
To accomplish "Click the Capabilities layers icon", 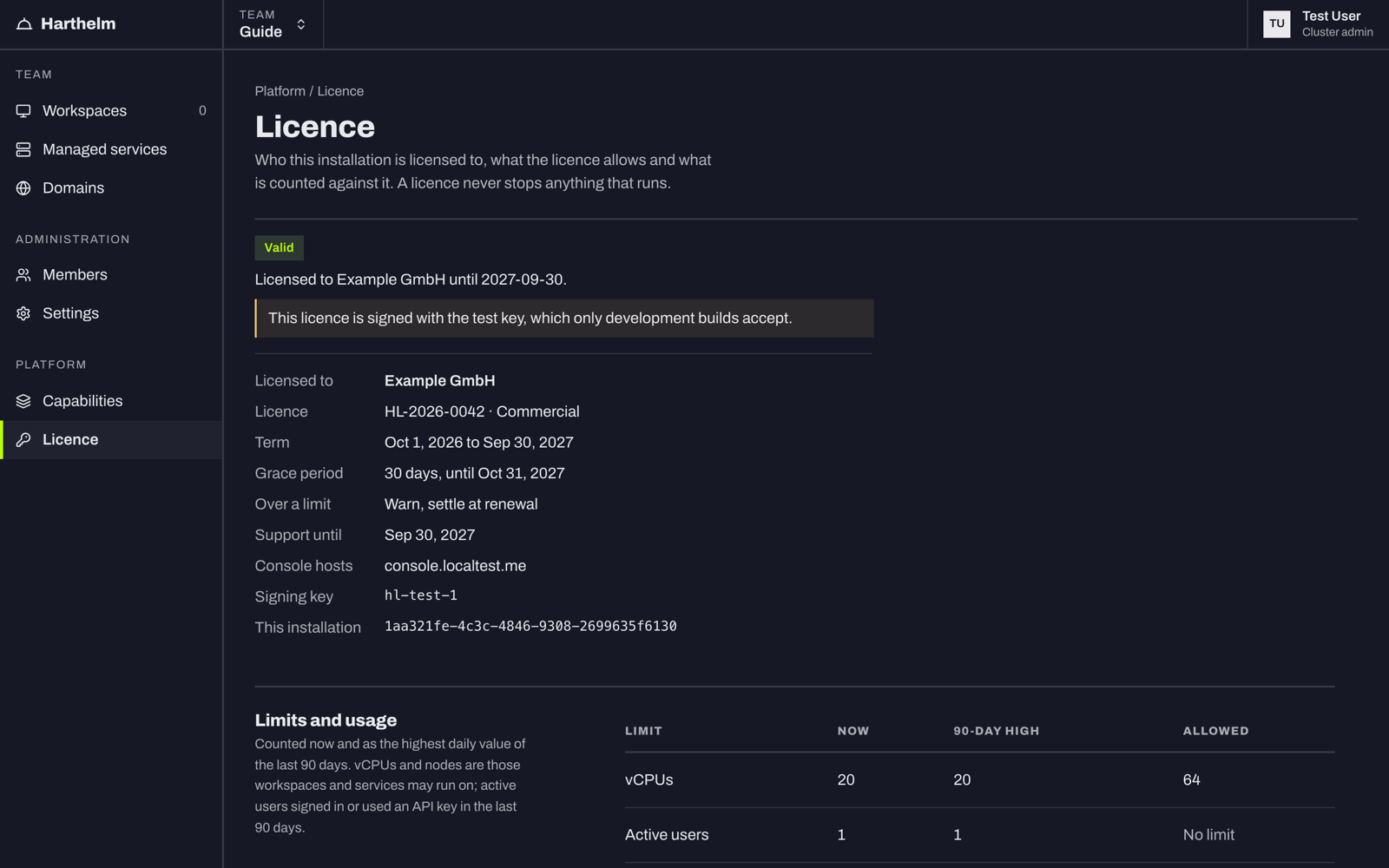I will coord(23,401).
